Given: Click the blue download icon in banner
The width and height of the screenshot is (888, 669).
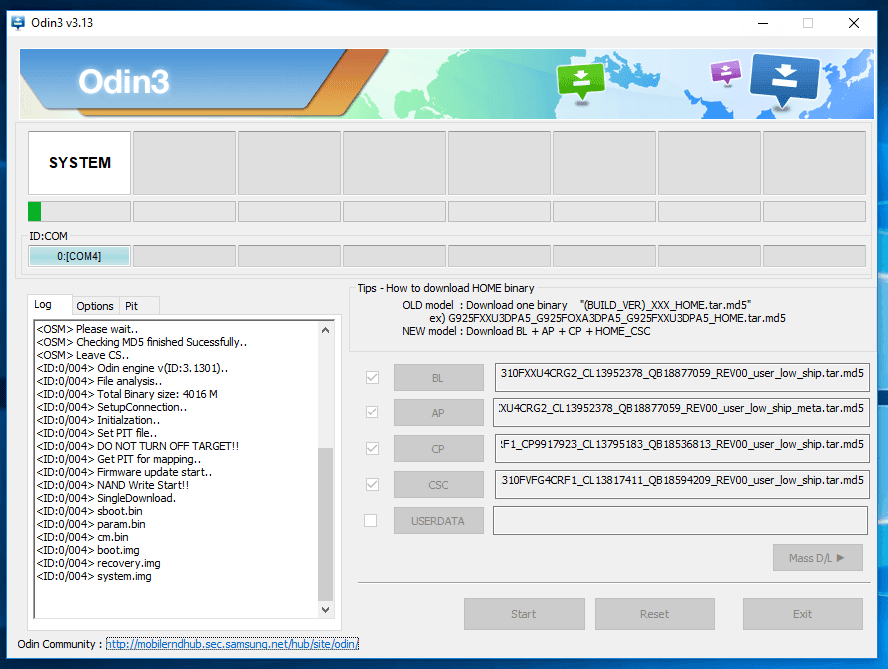Looking at the screenshot, I should (784, 80).
